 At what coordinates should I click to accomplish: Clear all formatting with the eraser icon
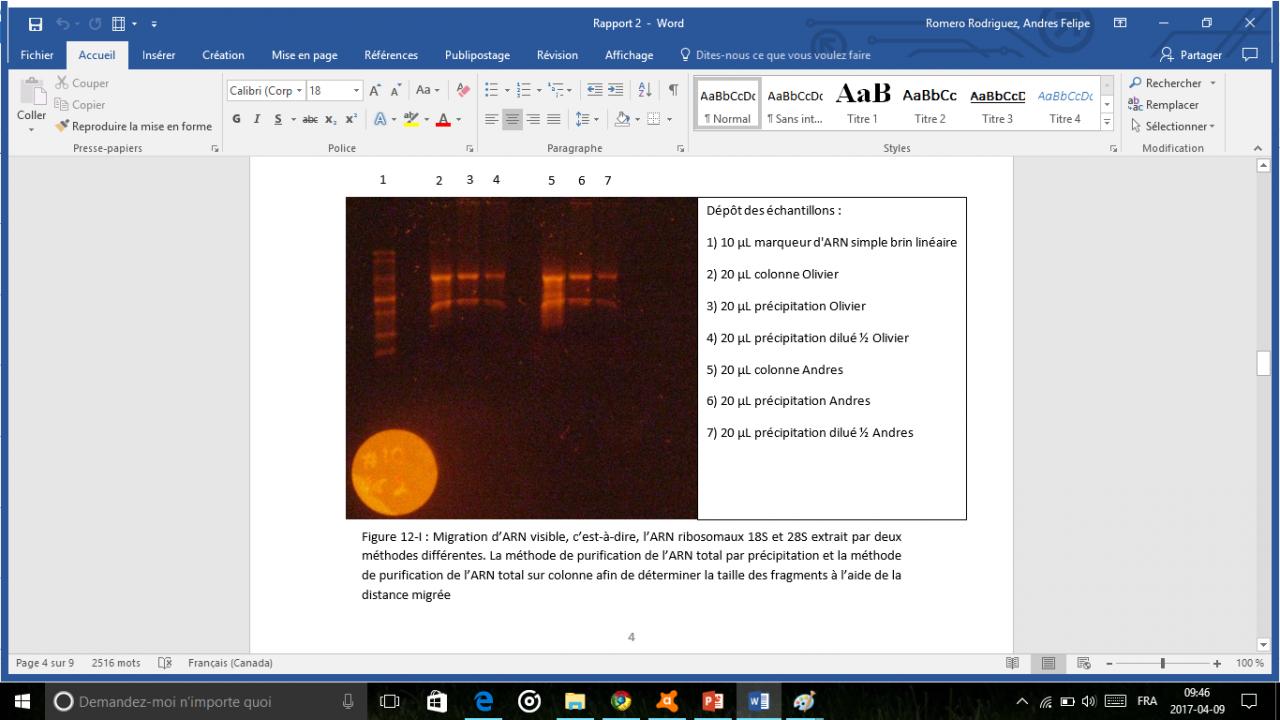462,90
